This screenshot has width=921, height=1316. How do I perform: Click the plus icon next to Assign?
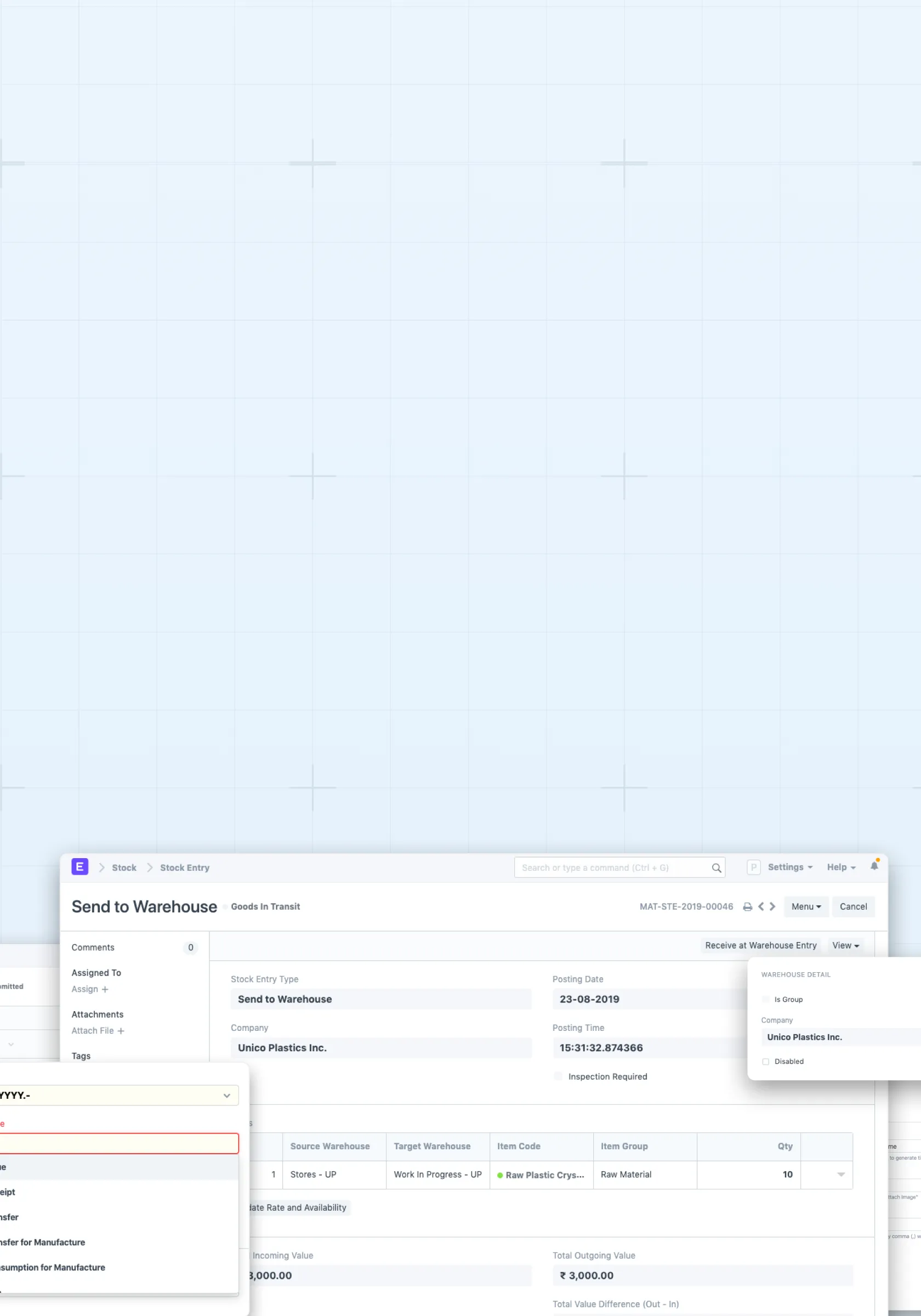click(x=105, y=989)
